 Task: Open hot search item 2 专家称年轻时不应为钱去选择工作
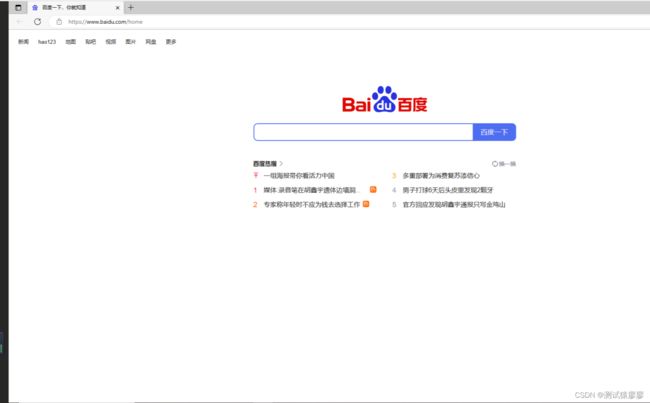click(312, 204)
